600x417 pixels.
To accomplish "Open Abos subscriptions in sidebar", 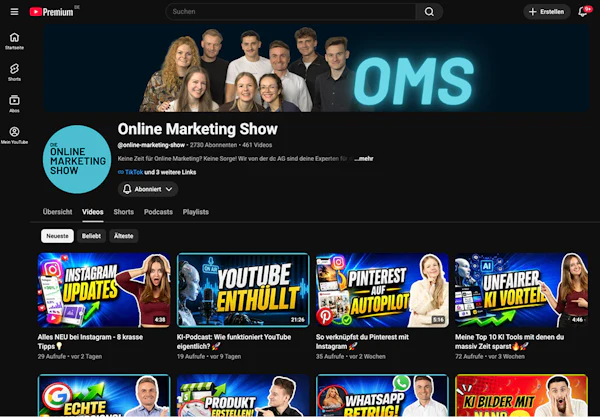I will click(14, 104).
